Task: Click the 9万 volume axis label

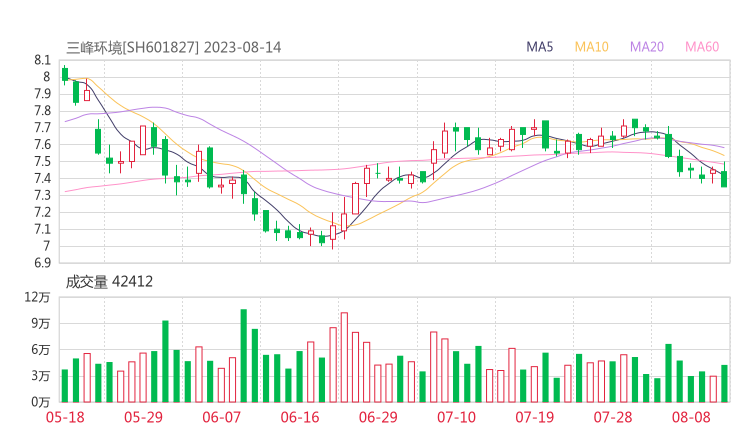Action: coord(41,323)
